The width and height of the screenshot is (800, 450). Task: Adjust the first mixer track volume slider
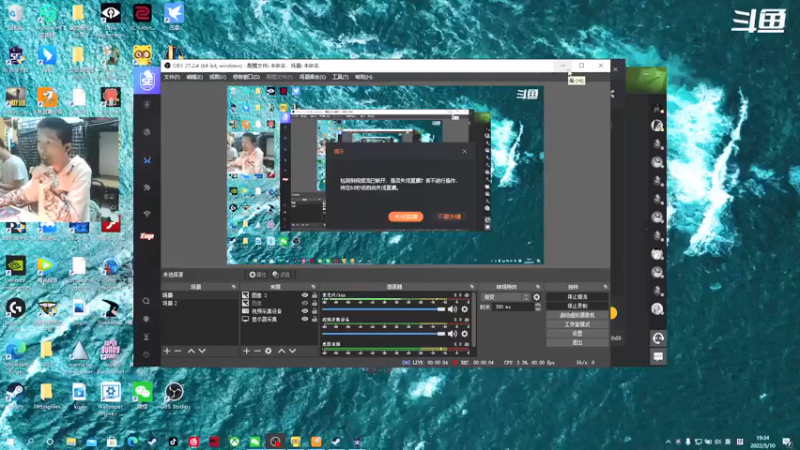[x=384, y=309]
